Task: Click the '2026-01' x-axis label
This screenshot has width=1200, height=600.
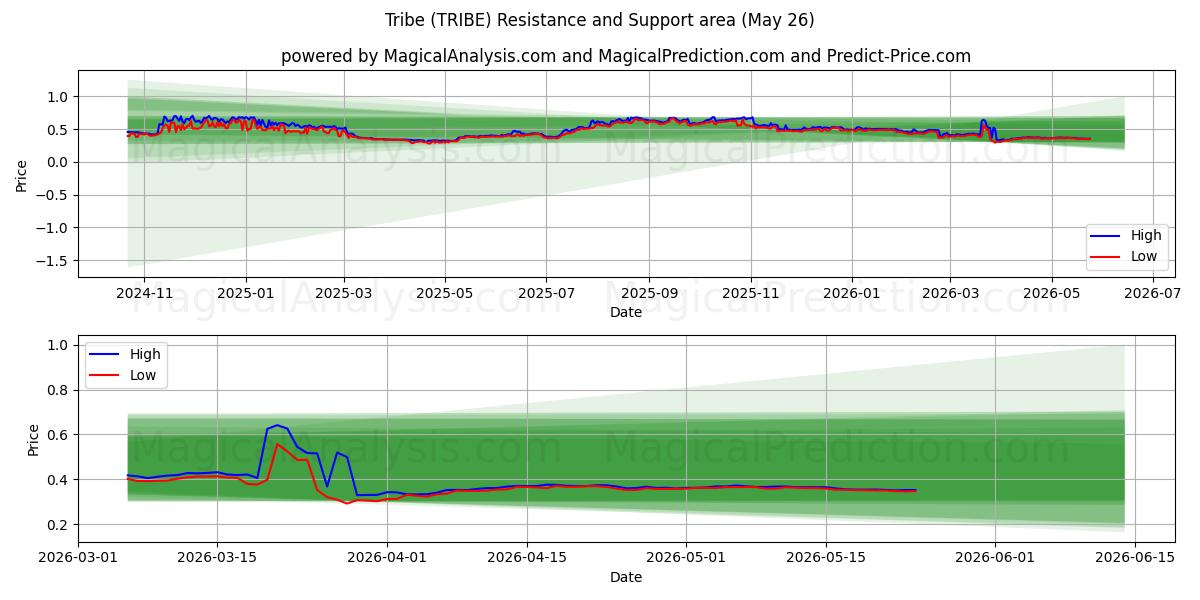Action: pos(852,294)
